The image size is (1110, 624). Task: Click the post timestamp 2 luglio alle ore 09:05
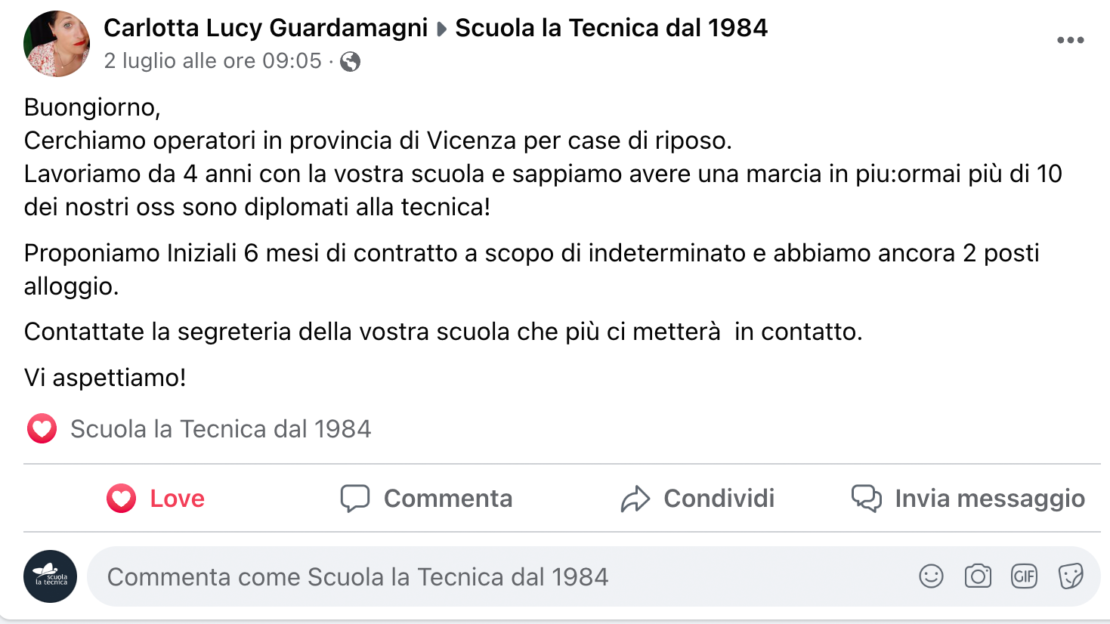click(x=212, y=61)
